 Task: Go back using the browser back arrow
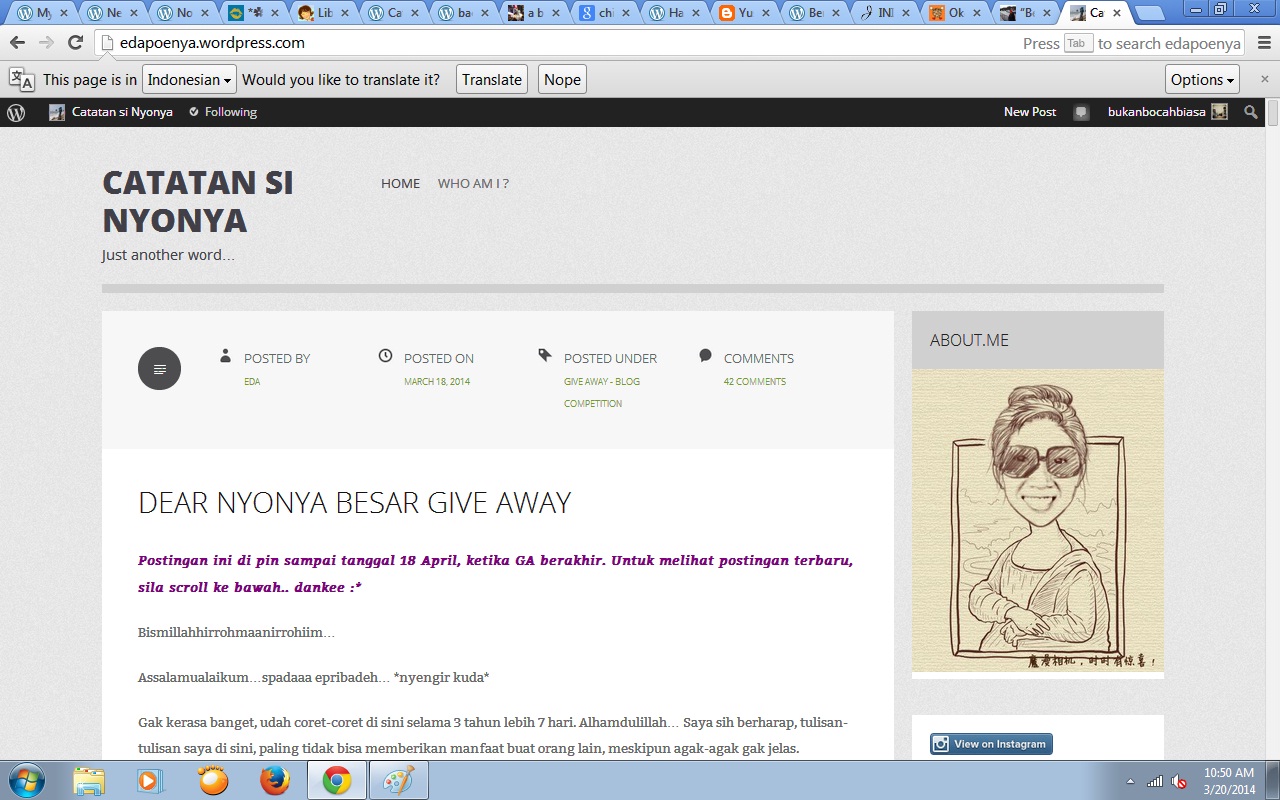pos(17,43)
